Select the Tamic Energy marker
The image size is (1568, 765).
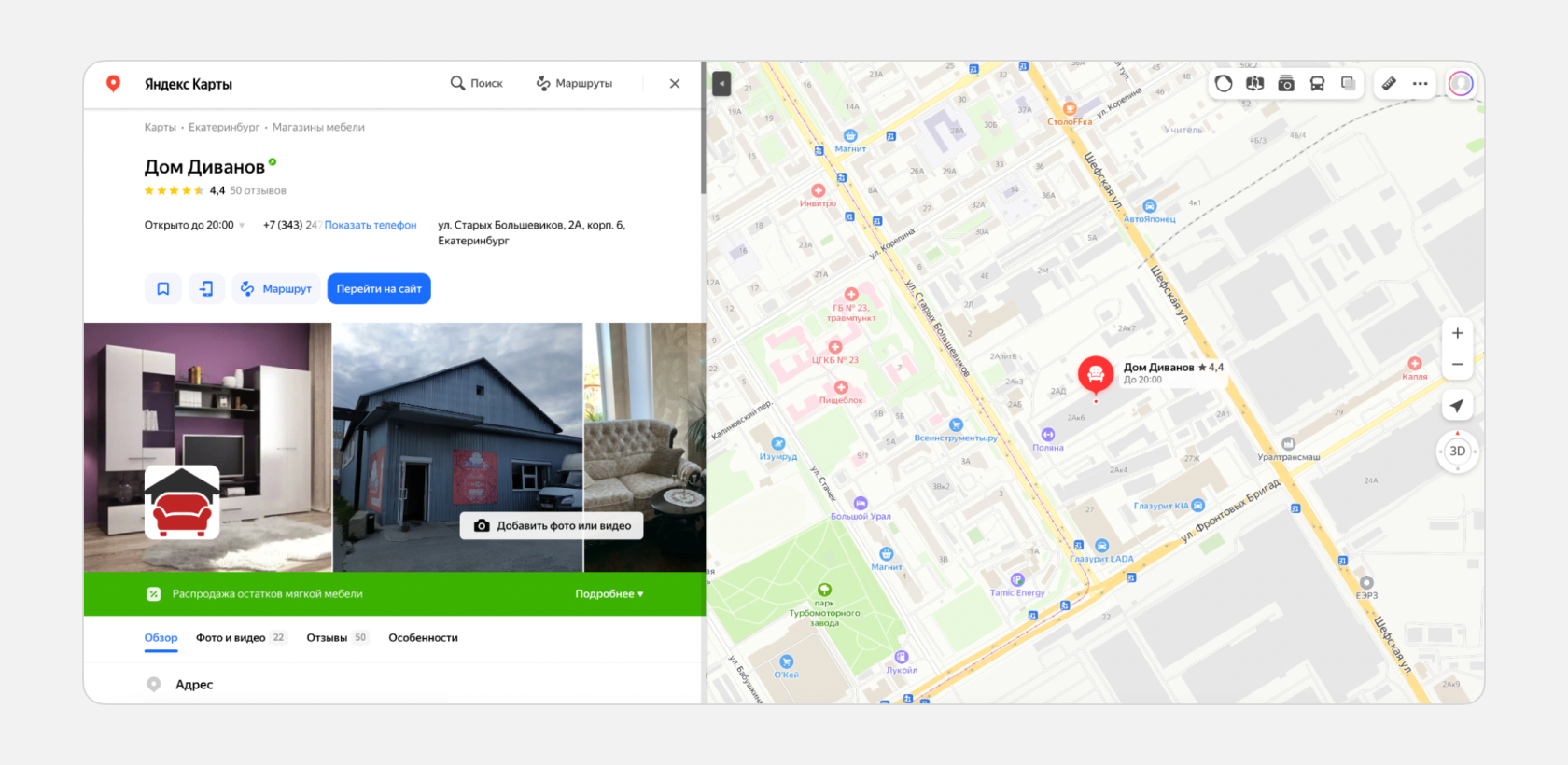1017,580
